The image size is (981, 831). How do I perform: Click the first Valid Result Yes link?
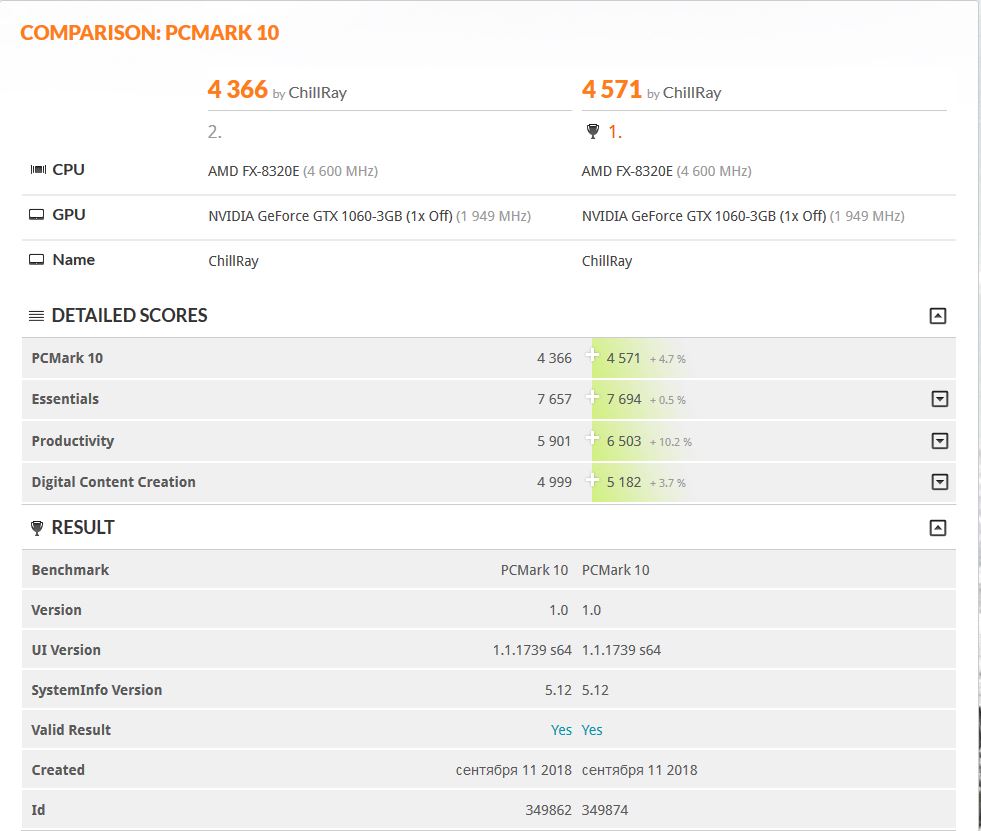561,730
